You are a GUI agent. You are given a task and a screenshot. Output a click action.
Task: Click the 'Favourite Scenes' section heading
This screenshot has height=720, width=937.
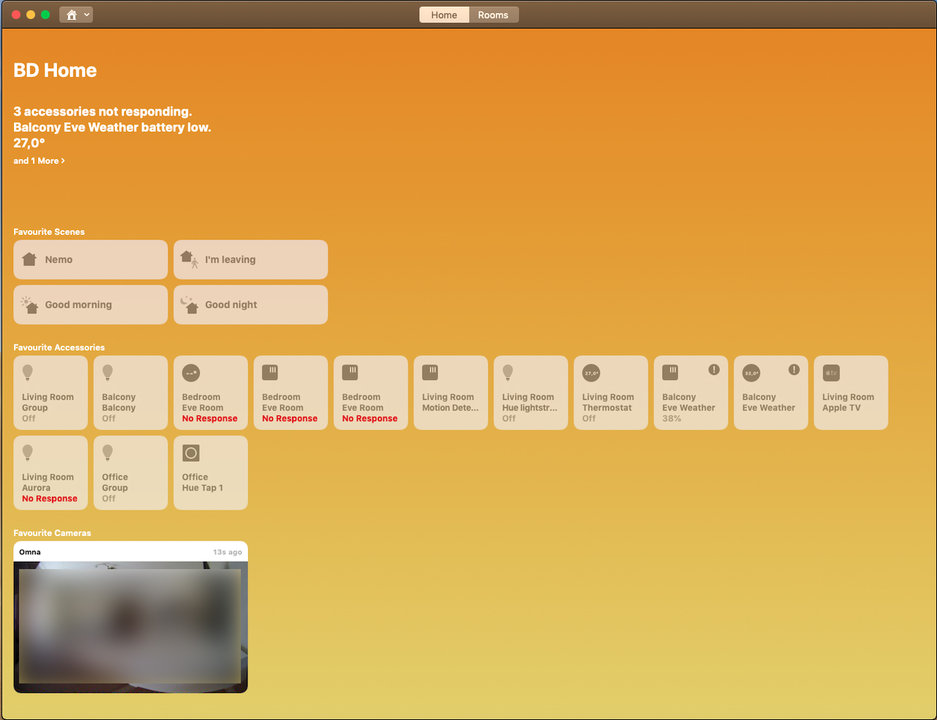[x=49, y=232]
